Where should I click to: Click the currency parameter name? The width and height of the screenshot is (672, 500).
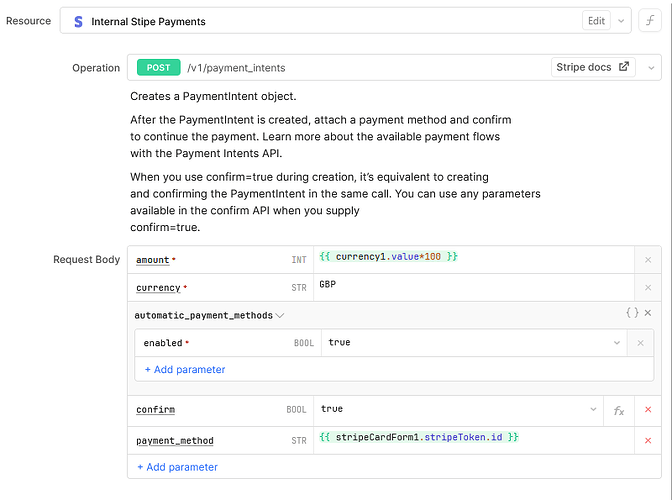(158, 288)
